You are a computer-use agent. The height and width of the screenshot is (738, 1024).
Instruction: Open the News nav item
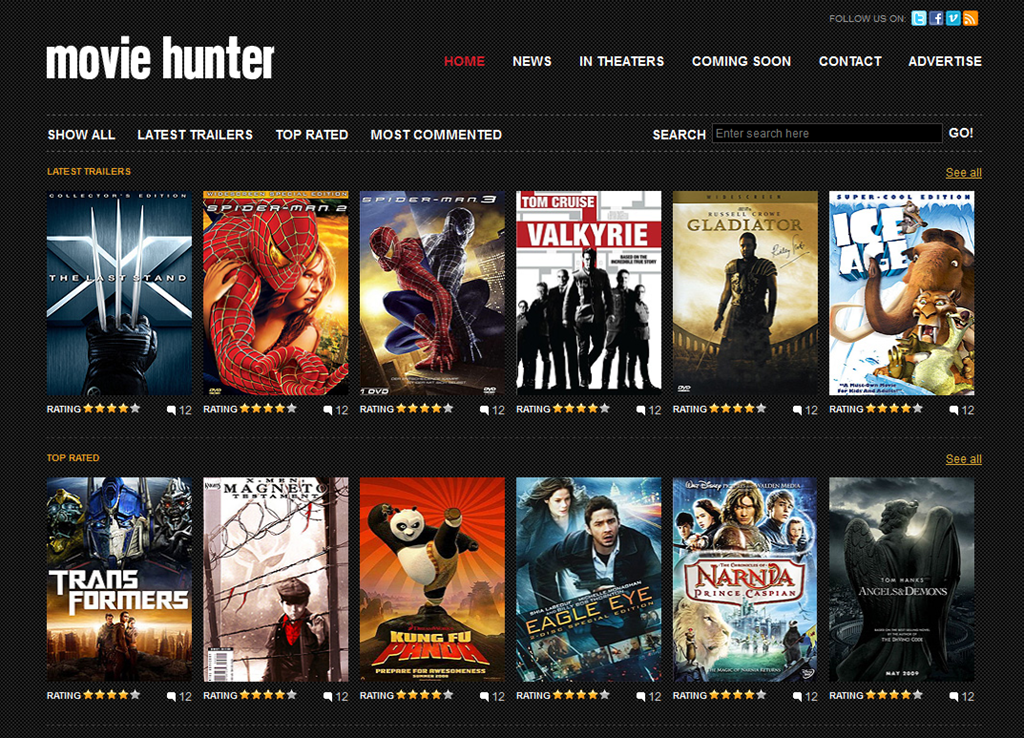(x=532, y=61)
